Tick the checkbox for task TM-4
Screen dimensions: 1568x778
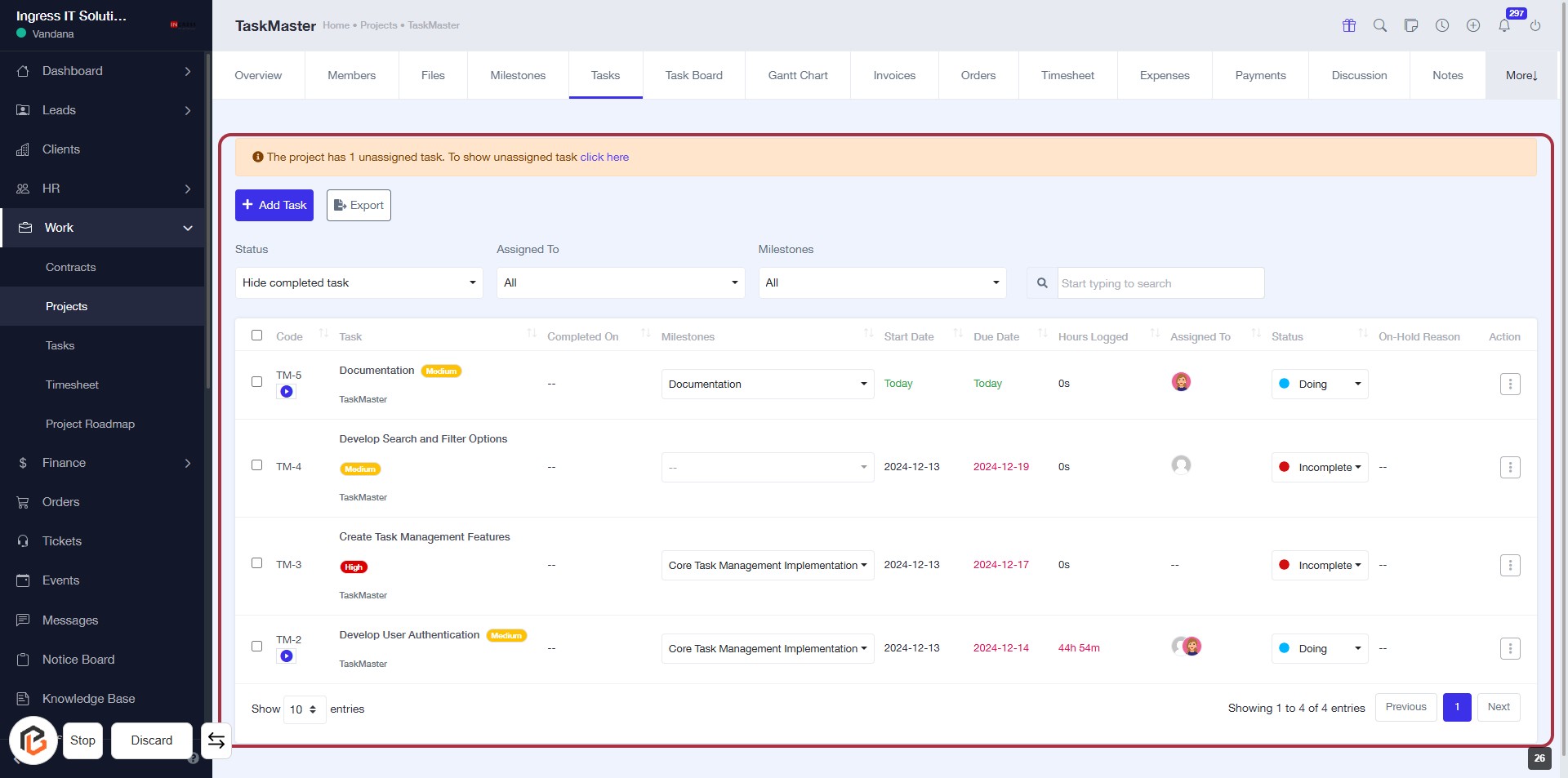click(257, 465)
